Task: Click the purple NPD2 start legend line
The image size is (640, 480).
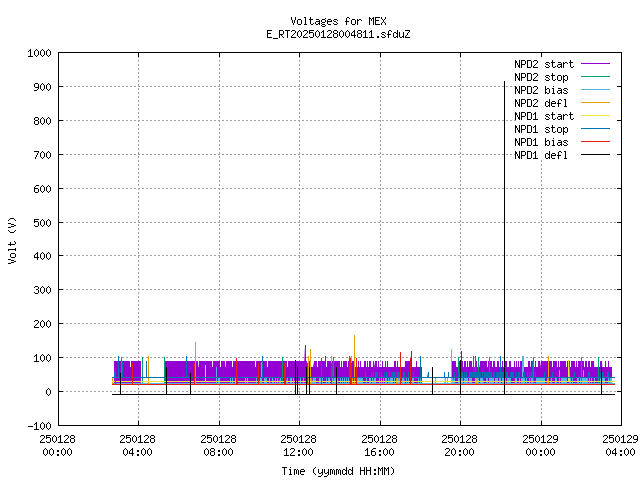Action: coord(595,64)
